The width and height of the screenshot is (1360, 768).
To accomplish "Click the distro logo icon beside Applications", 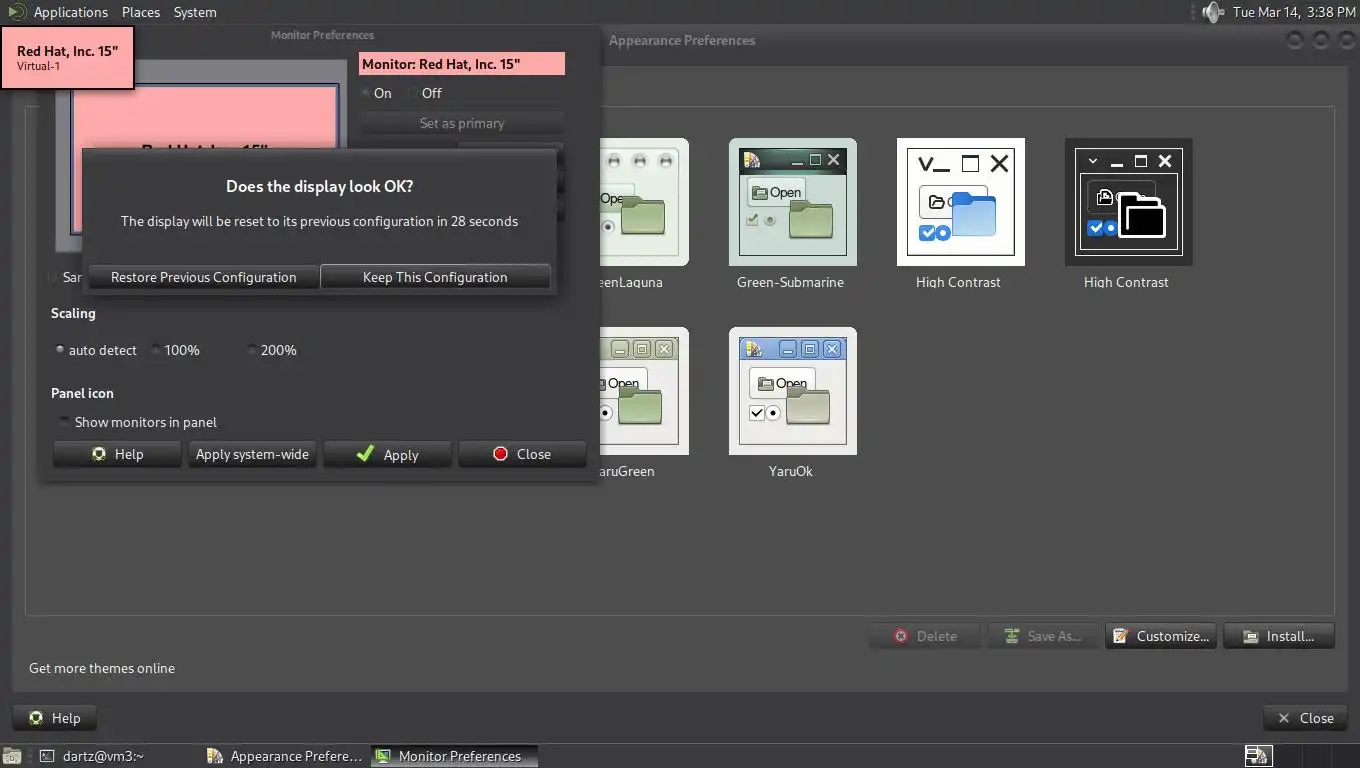I will coord(16,12).
